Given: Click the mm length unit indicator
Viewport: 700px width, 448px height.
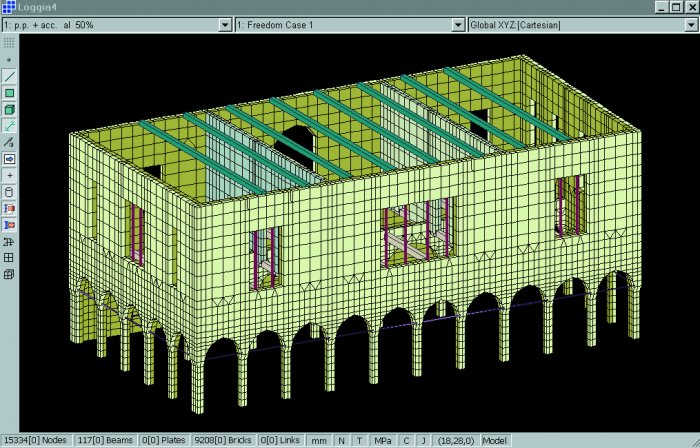Looking at the screenshot, I should point(319,440).
